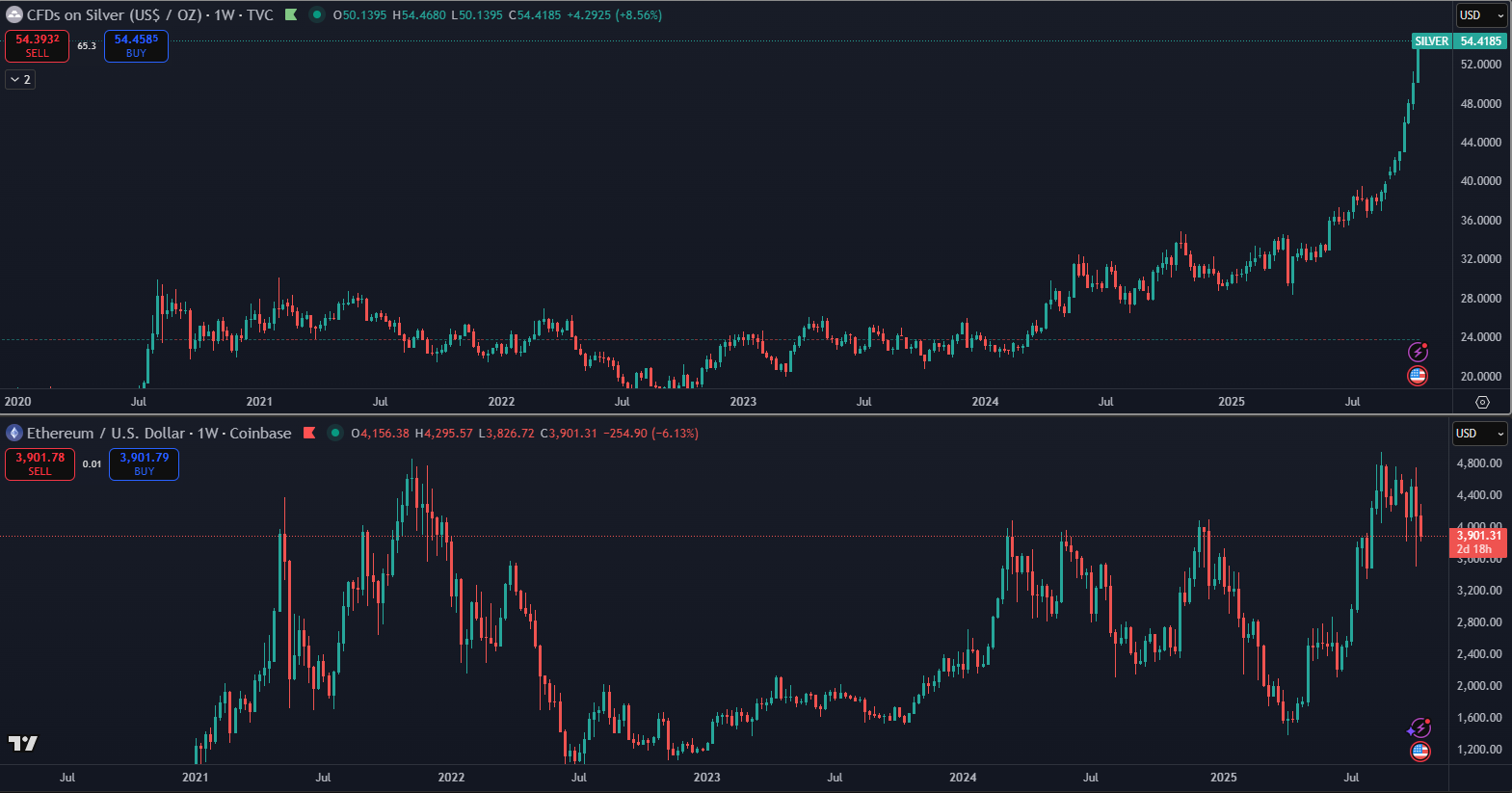Click 2023 on the Ethereum time axis
This screenshot has height=793, width=1512.
click(706, 778)
